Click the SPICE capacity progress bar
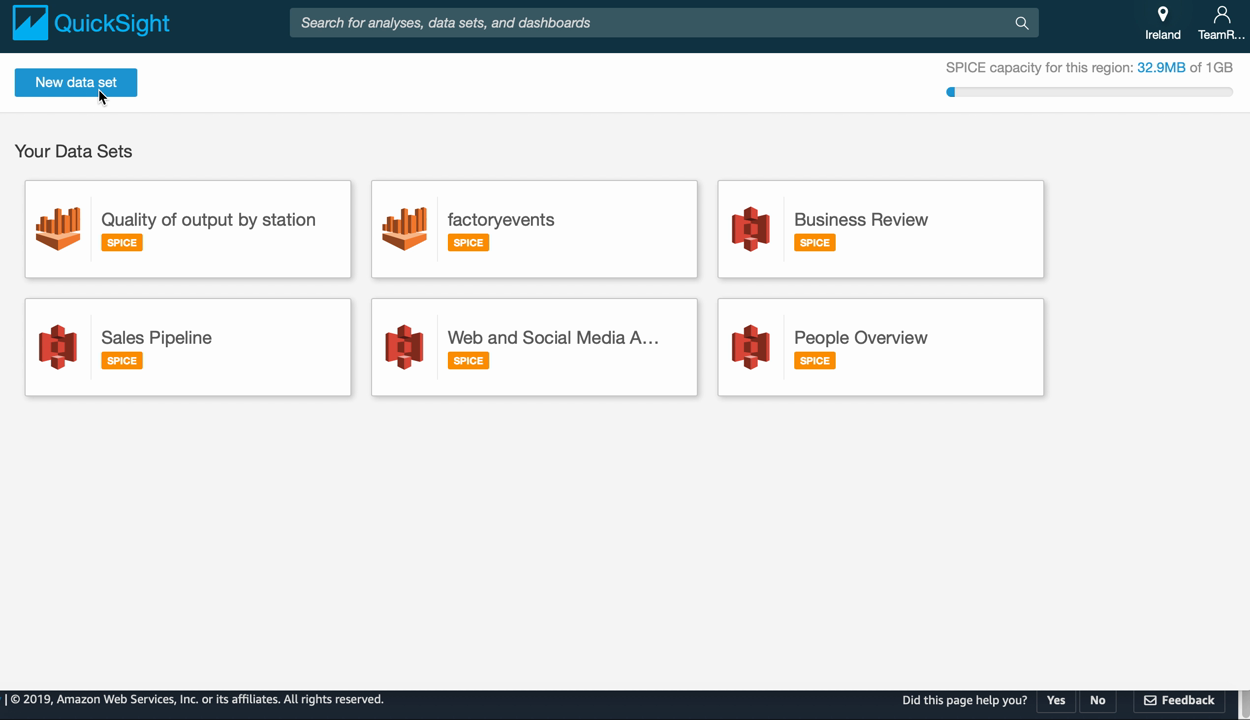Image resolution: width=1250 pixels, height=720 pixels. point(1089,92)
